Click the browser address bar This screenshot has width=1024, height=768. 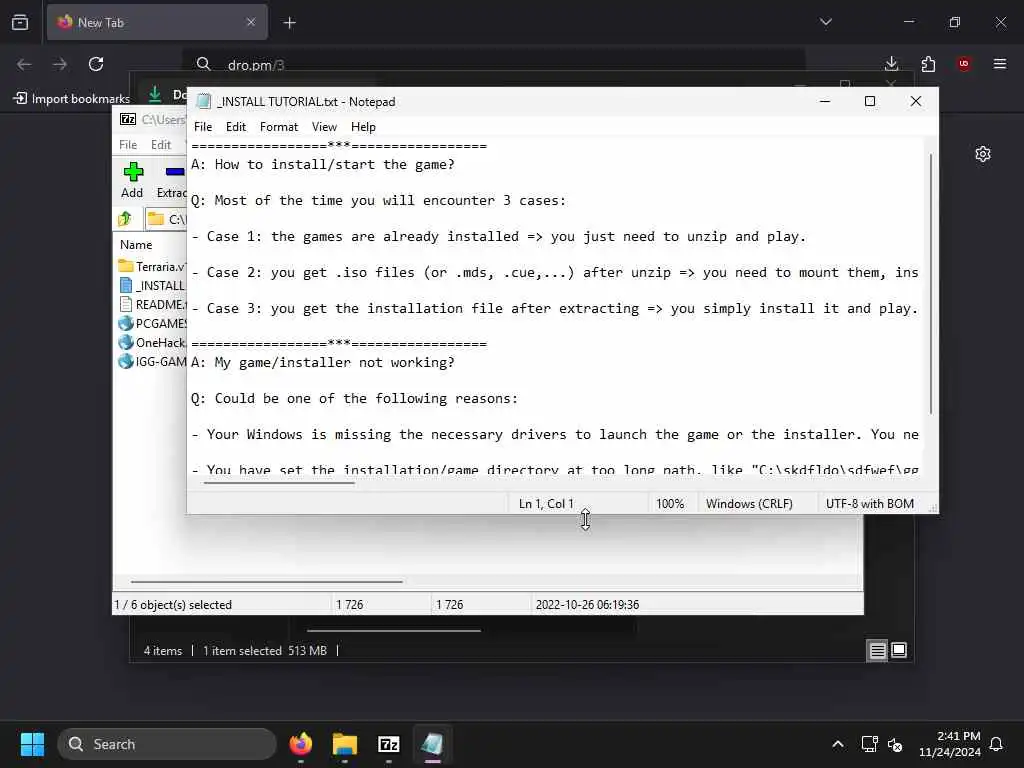(494, 65)
